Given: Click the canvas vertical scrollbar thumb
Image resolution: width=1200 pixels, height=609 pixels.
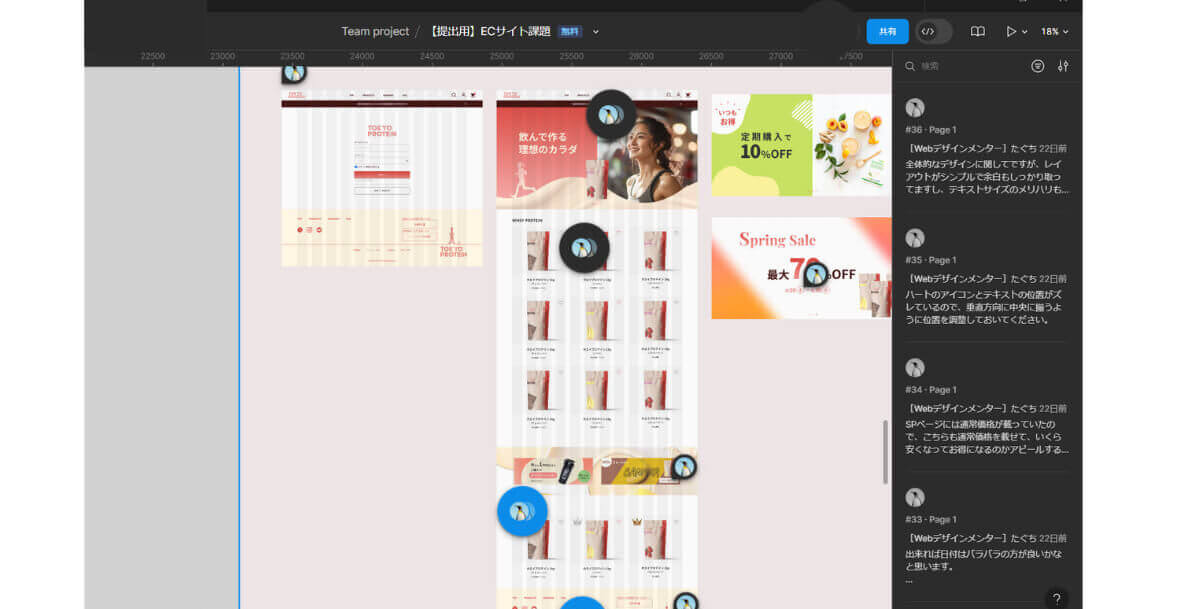Looking at the screenshot, I should tap(885, 452).
